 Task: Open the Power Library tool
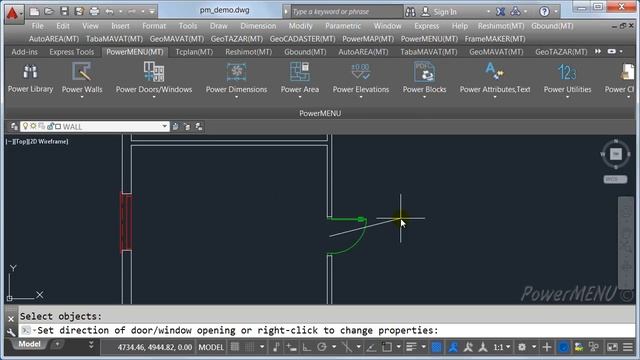pyautogui.click(x=30, y=78)
